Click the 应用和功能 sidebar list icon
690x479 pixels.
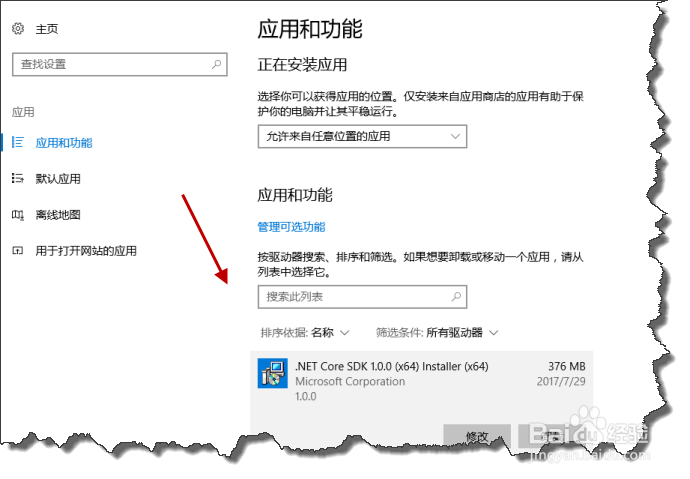point(18,142)
